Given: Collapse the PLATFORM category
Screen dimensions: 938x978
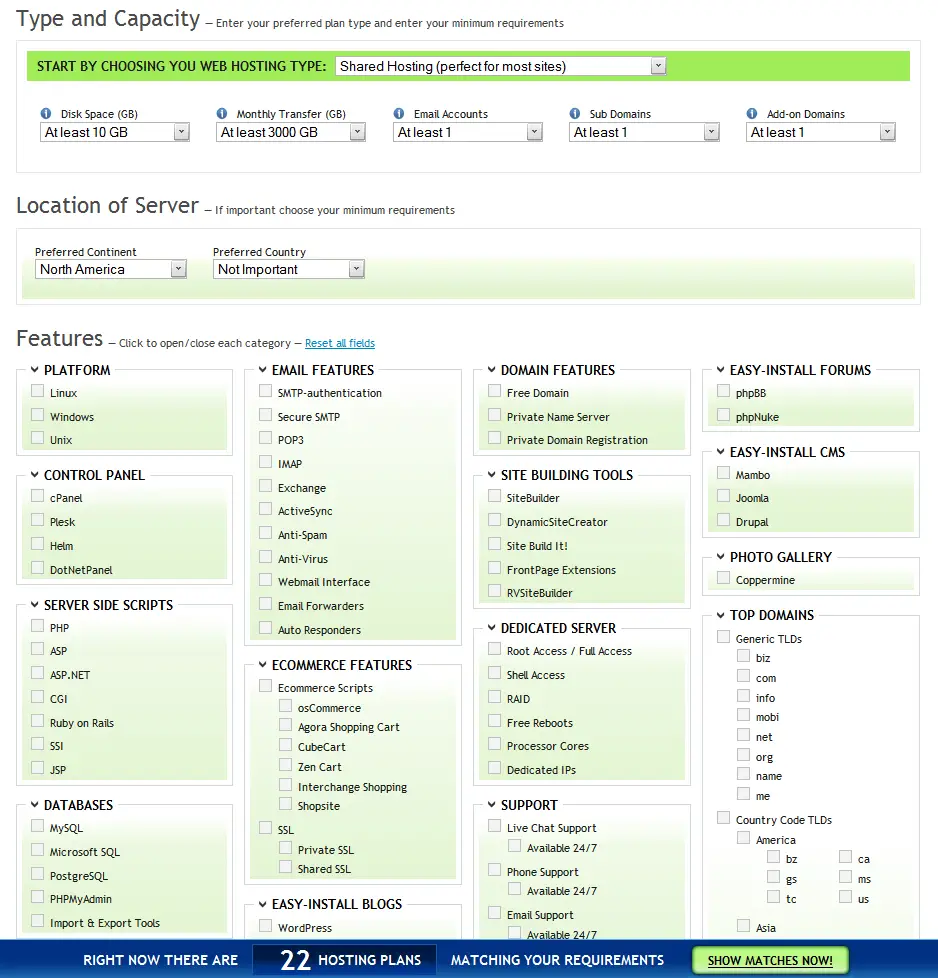Looking at the screenshot, I should click(35, 370).
